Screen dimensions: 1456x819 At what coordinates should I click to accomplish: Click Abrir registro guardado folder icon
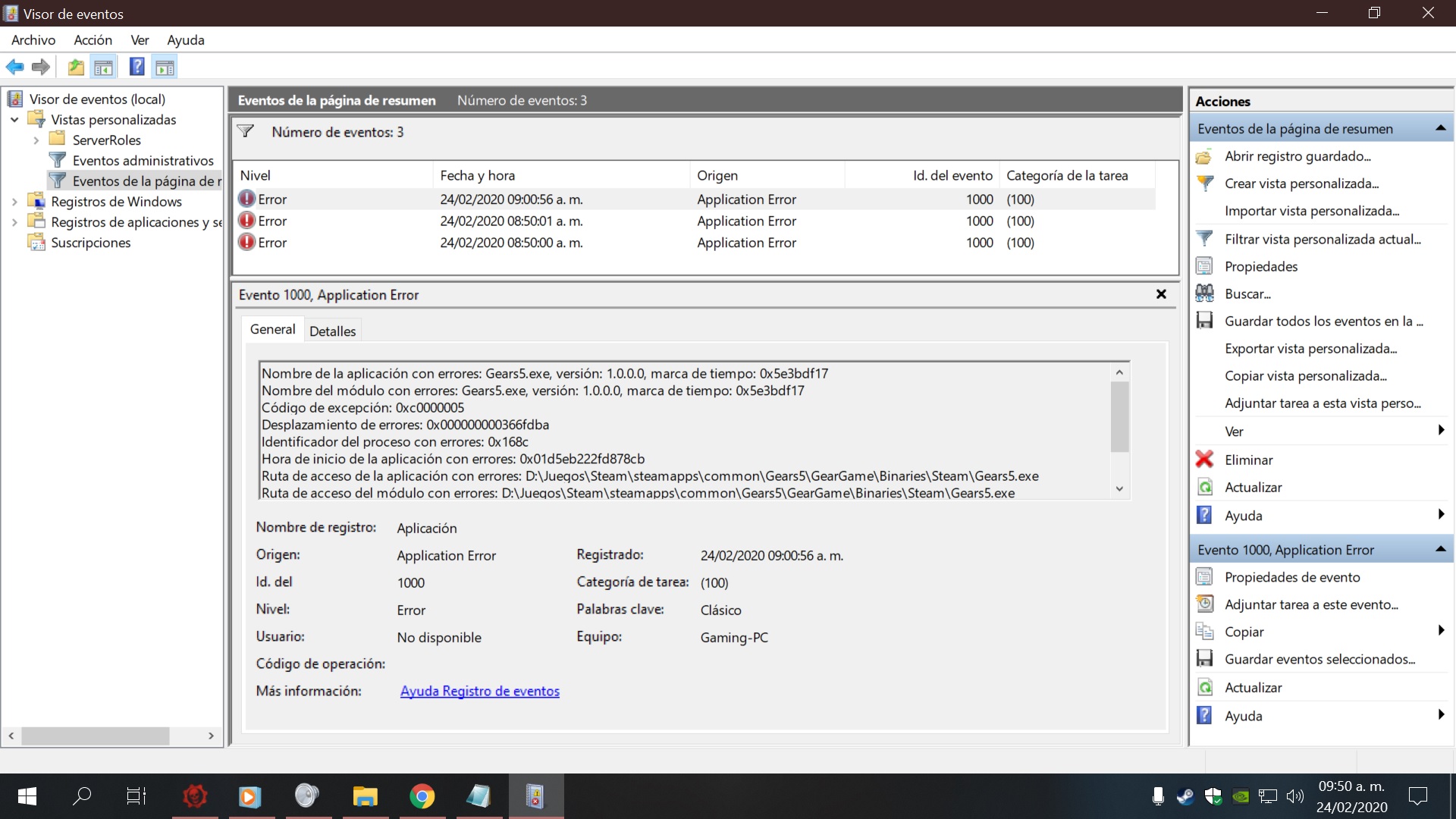click(1204, 156)
